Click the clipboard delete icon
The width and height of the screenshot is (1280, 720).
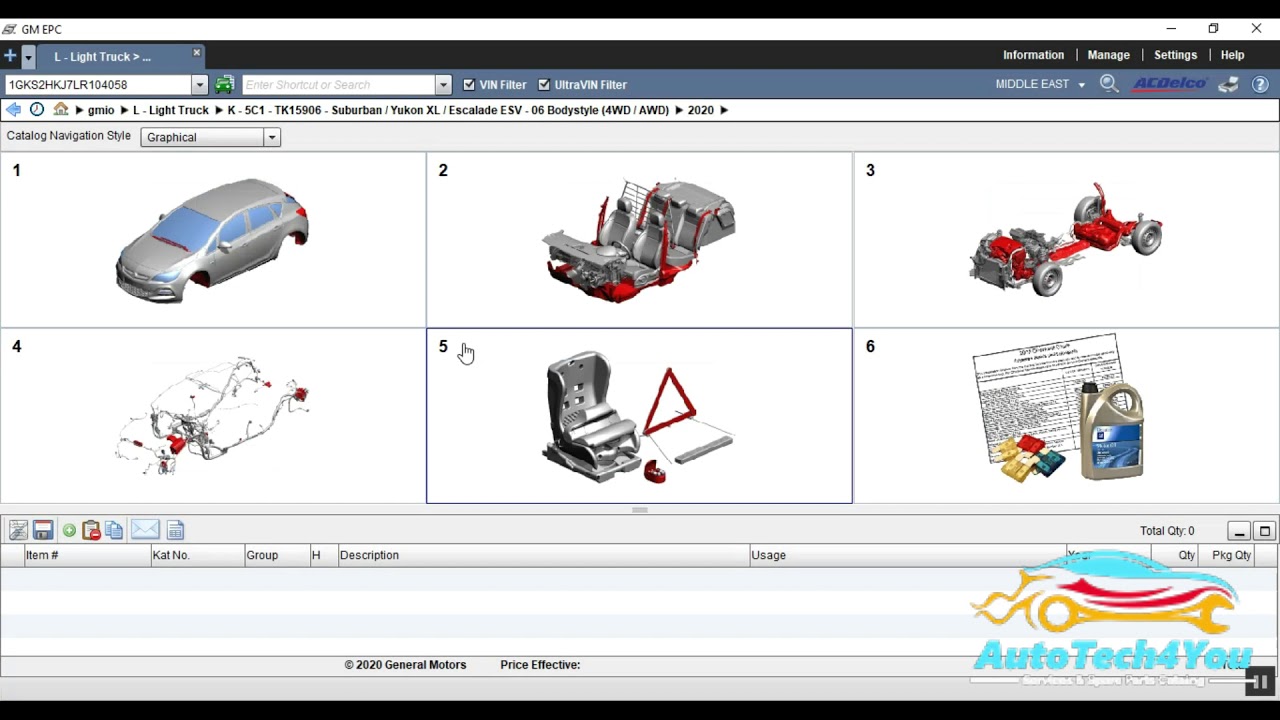pos(91,531)
